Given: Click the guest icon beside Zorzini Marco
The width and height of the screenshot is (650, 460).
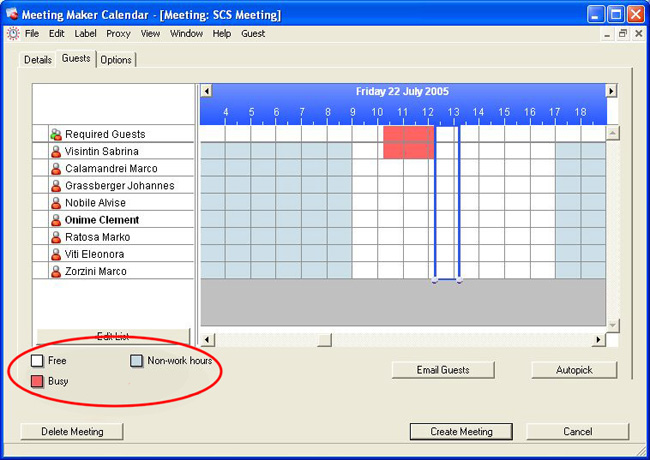Looking at the screenshot, I should click(x=56, y=272).
